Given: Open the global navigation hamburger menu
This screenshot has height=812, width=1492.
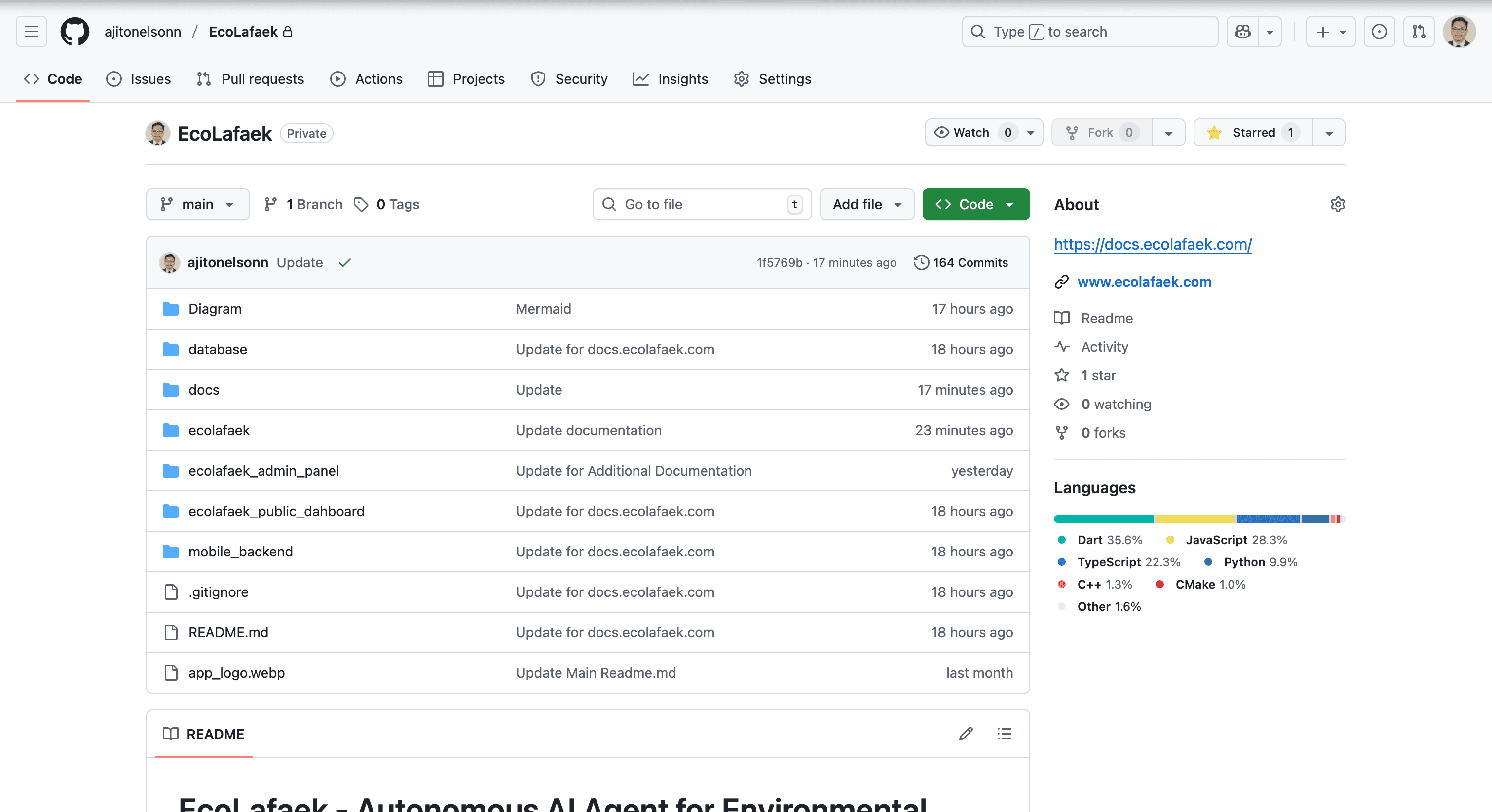Looking at the screenshot, I should (31, 31).
